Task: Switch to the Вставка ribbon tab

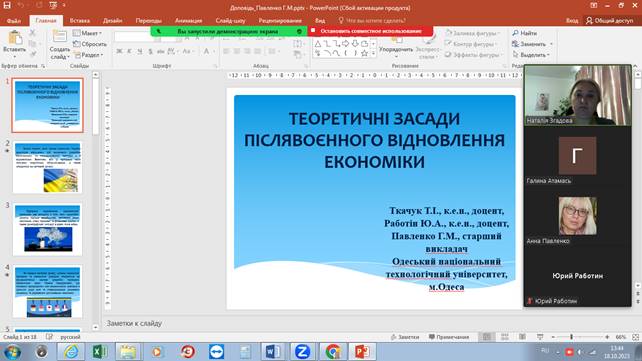Action: (x=79, y=20)
